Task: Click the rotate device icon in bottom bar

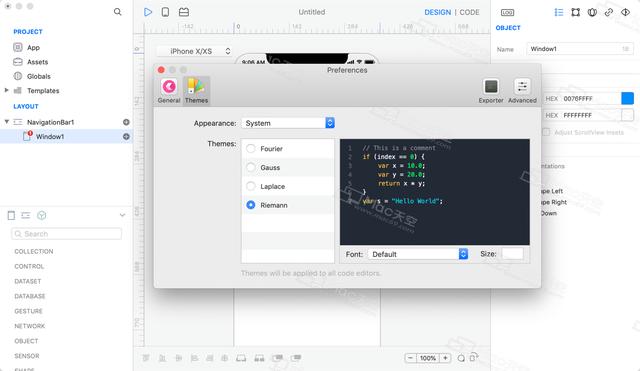Action: (473, 358)
